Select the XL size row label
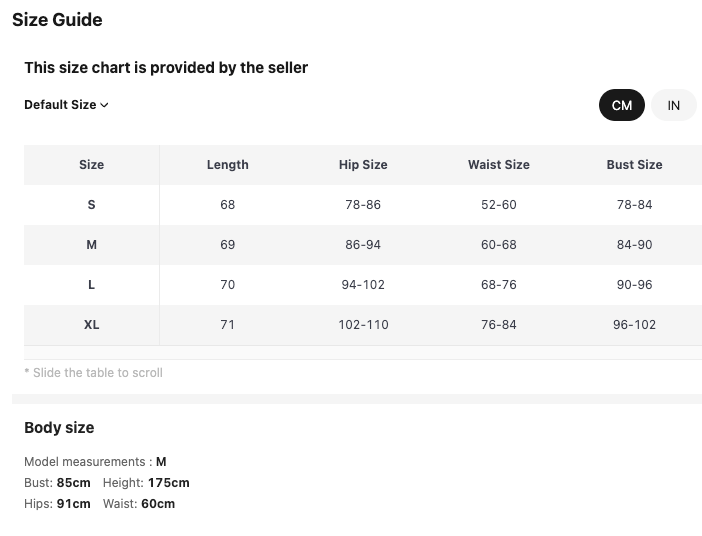 pyautogui.click(x=91, y=325)
